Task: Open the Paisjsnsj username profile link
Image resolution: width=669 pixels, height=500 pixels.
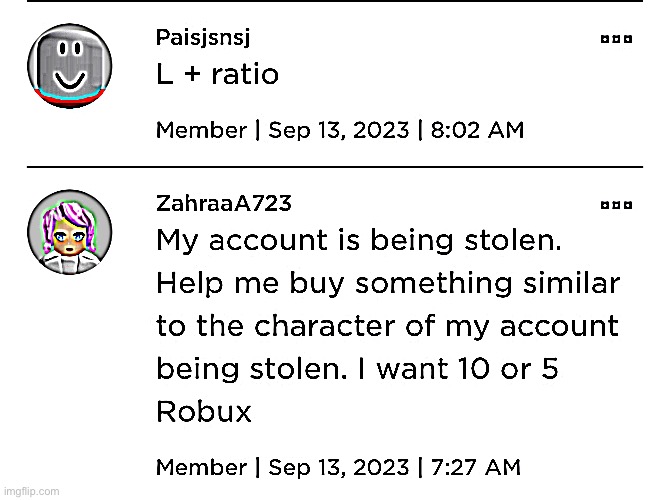Action: [203, 39]
